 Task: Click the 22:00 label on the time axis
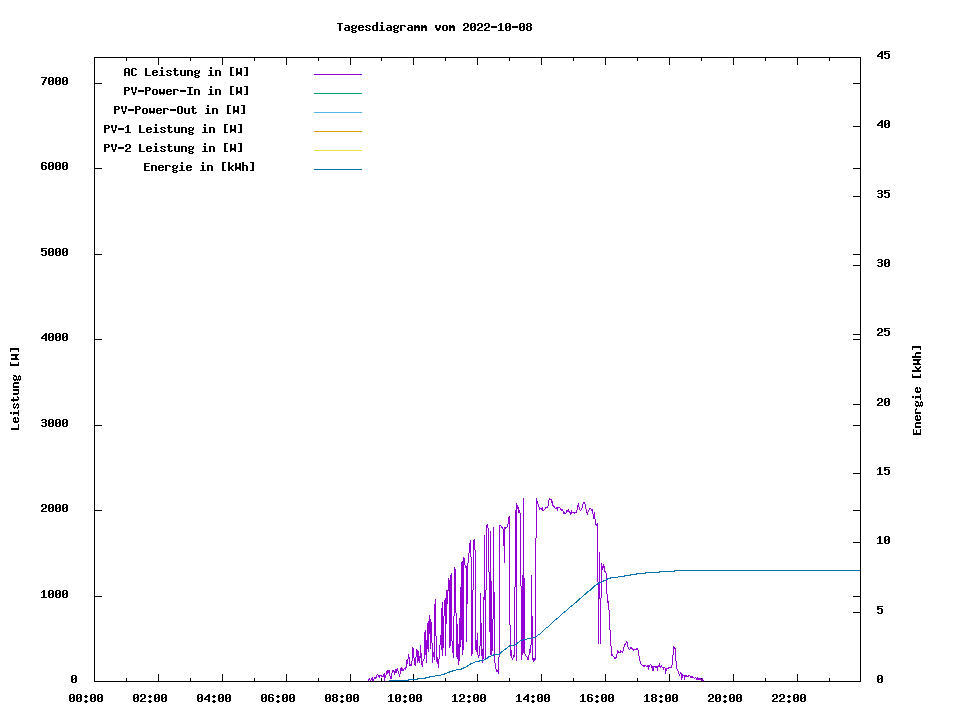(x=789, y=698)
